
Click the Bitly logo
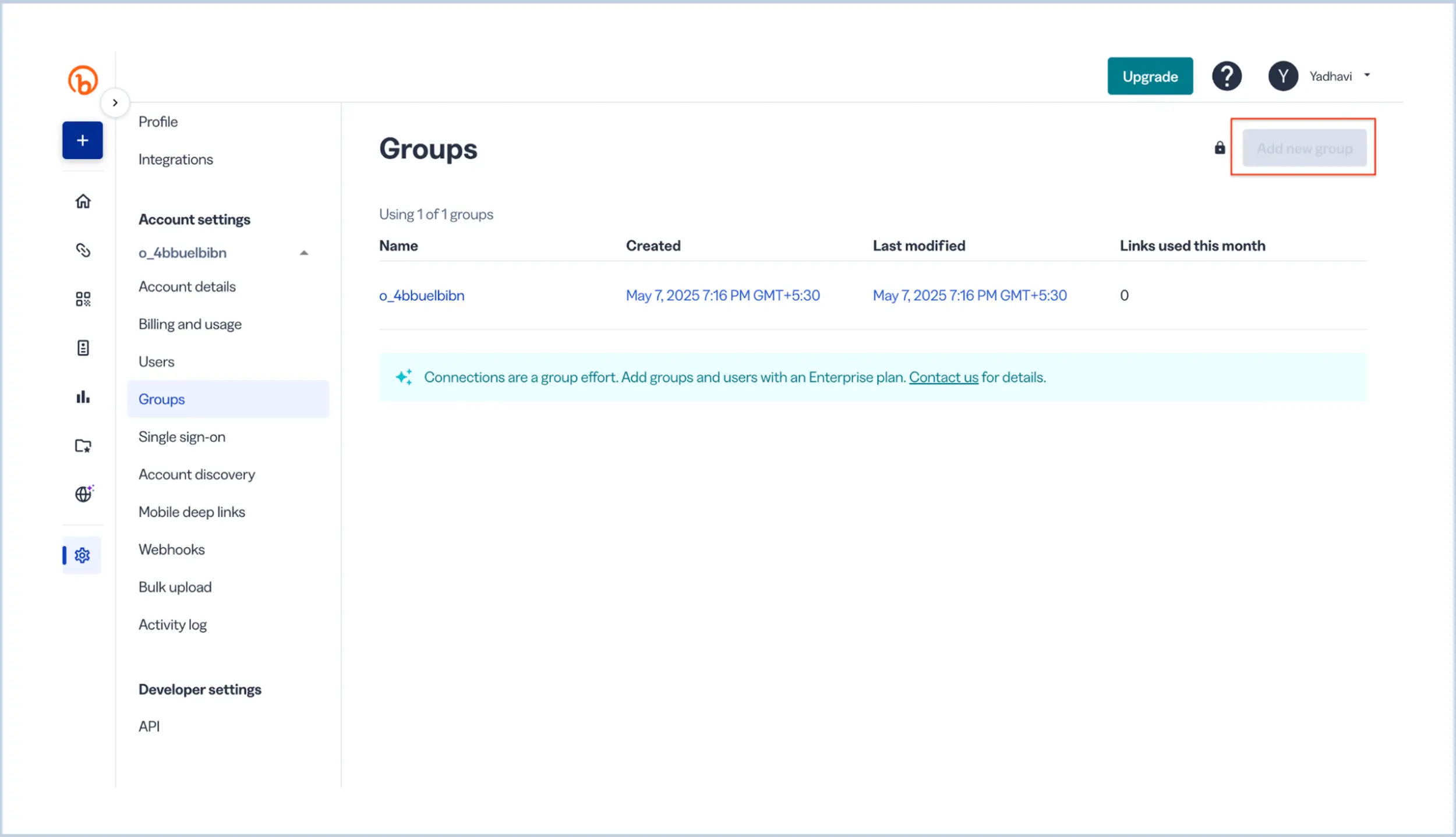[x=82, y=80]
